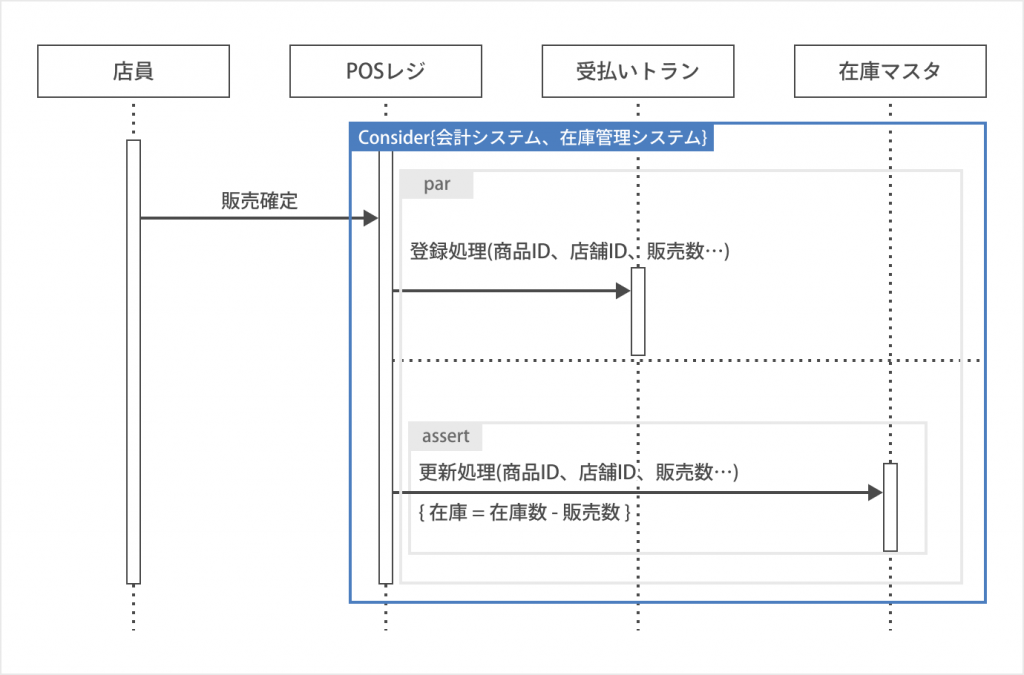This screenshot has height=675, width=1024.
Task: Select the 在庫 = 在庫数 - 販売数 constraint
Action: pos(522,513)
